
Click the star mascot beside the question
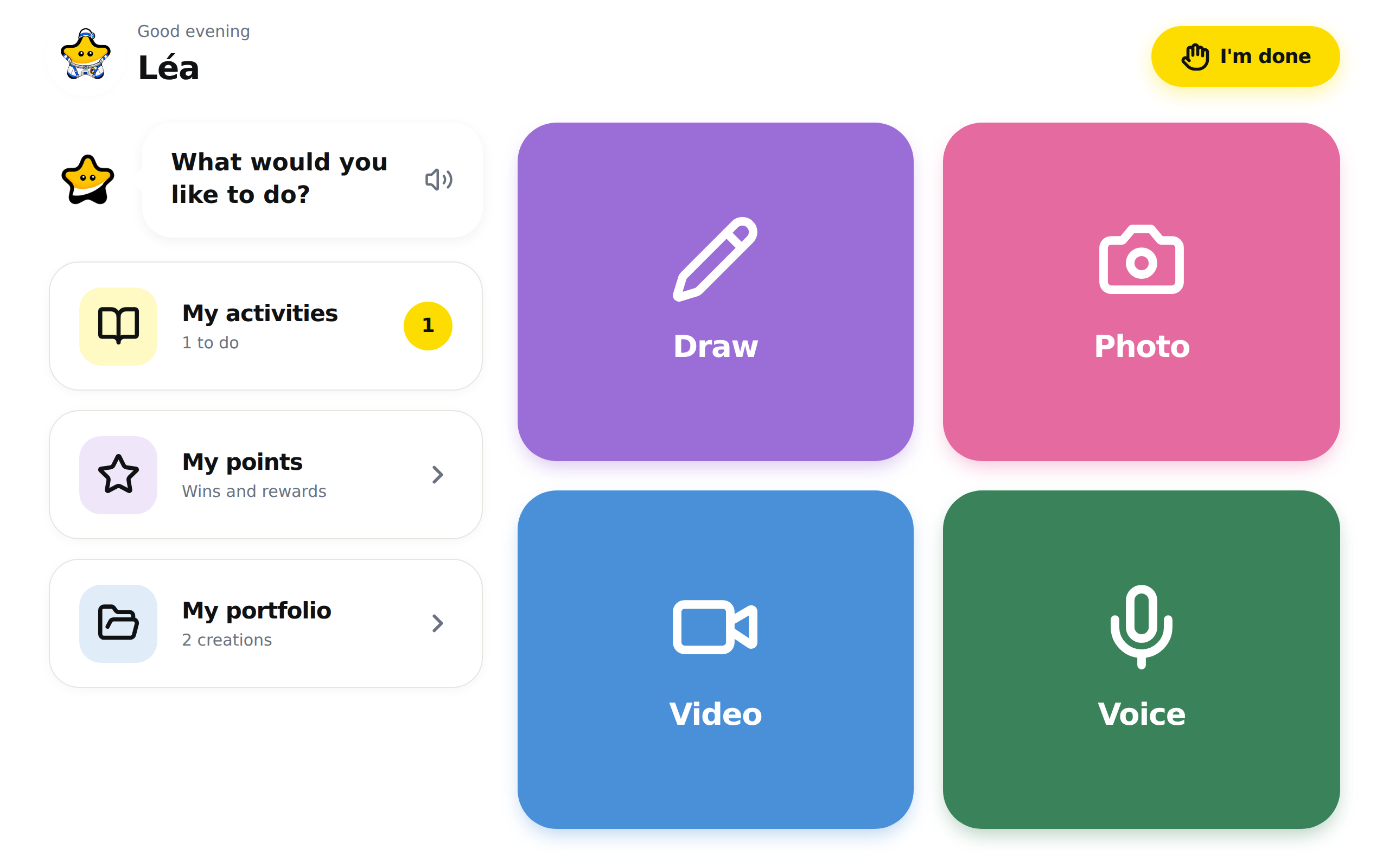(x=88, y=180)
